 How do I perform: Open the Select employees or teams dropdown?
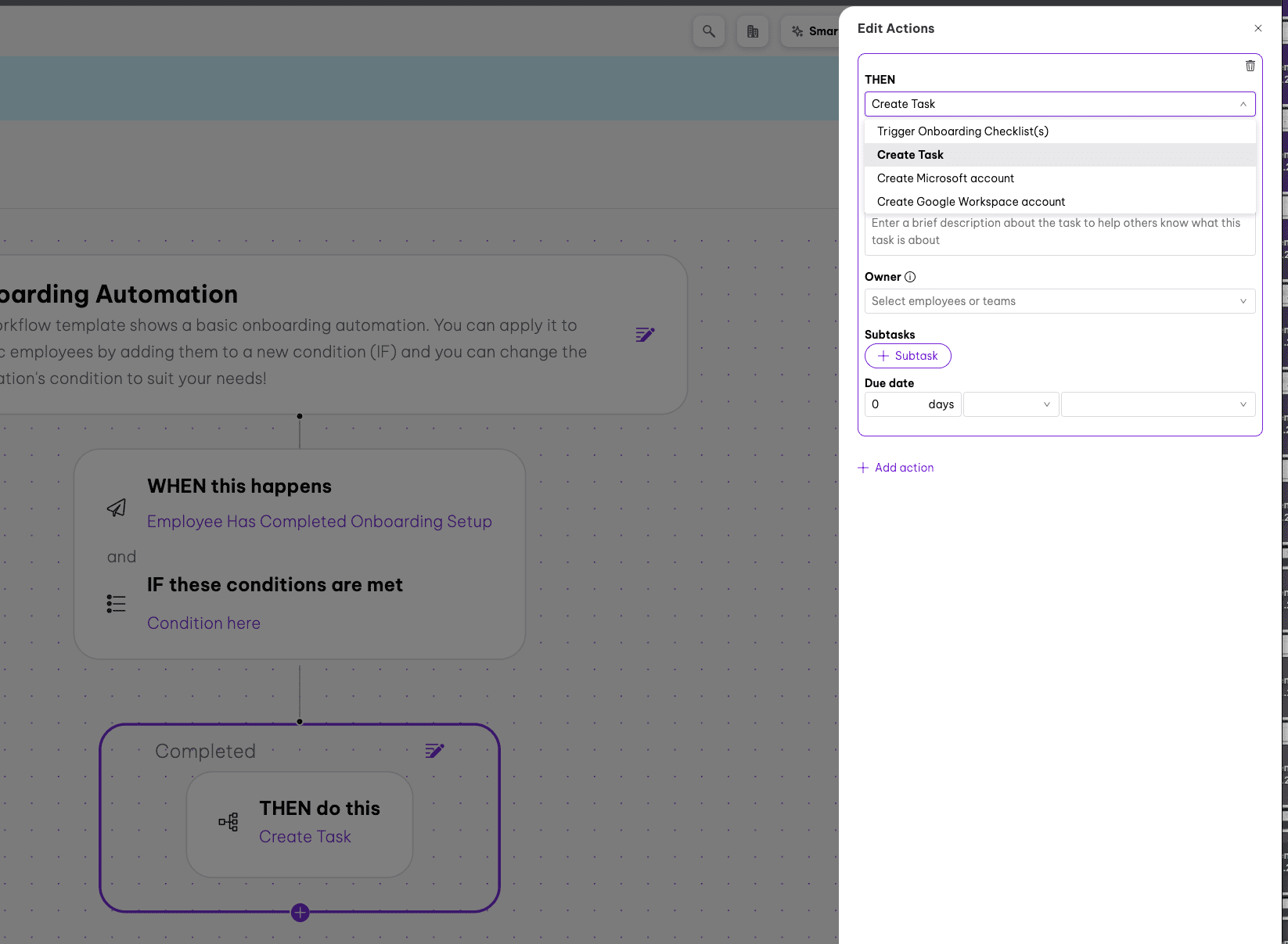1060,301
